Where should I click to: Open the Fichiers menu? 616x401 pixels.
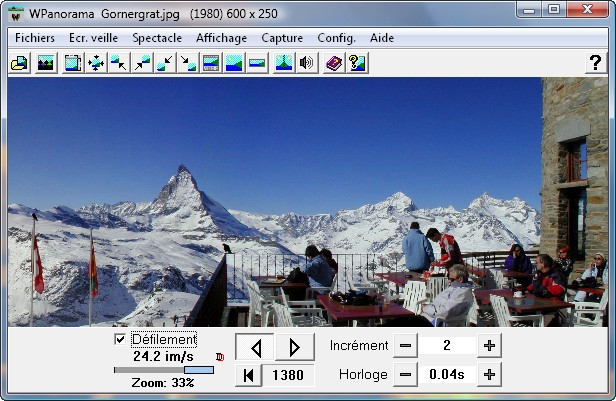[35, 38]
